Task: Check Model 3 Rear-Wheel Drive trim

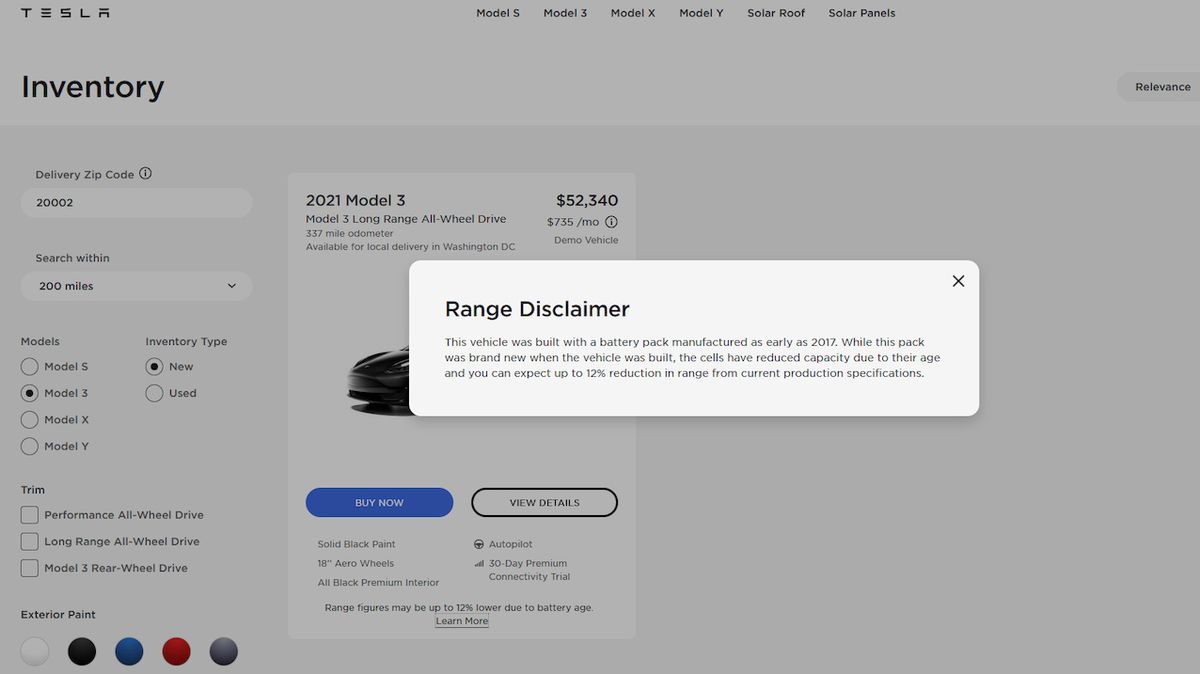Action: [30, 568]
